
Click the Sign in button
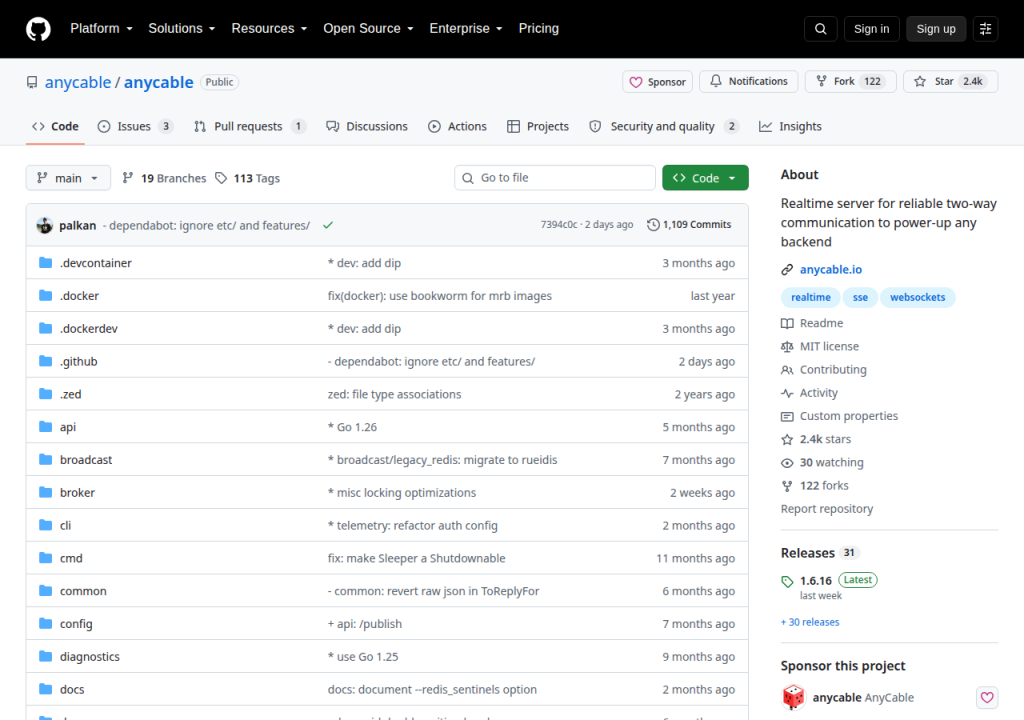pyautogui.click(x=871, y=29)
